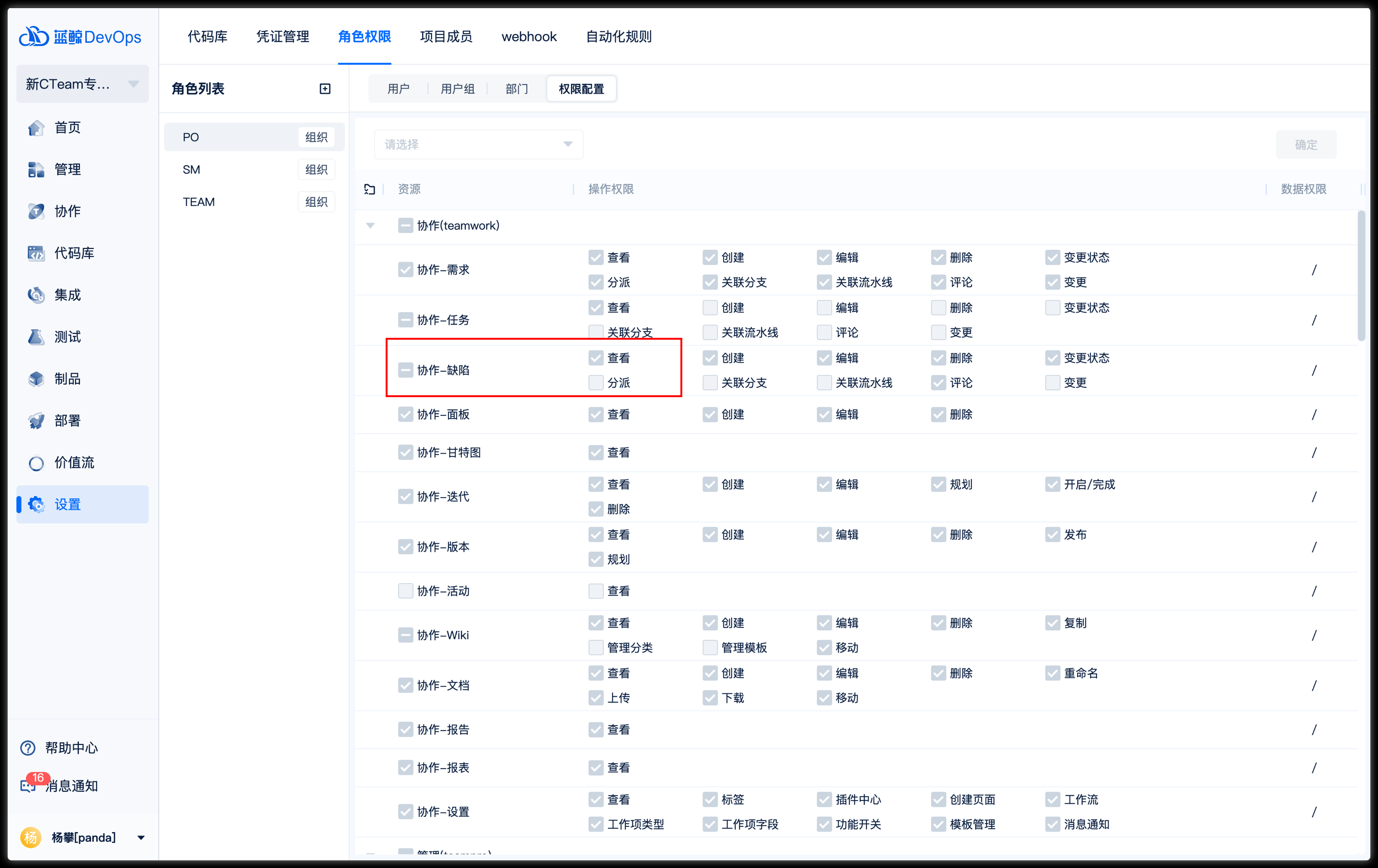1378x868 pixels.
Task: Check 管理分类 for 协作-Wiki
Action: (596, 648)
